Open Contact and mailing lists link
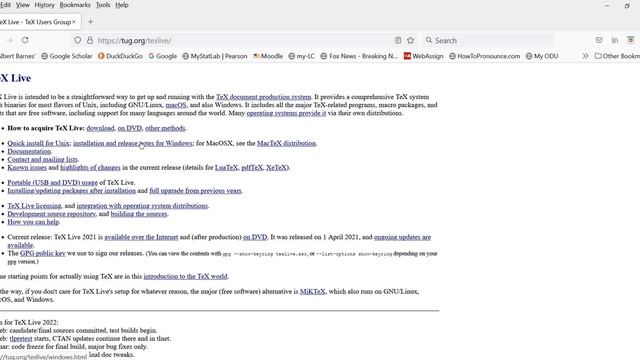Image resolution: width=640 pixels, height=360 pixels. point(42,160)
